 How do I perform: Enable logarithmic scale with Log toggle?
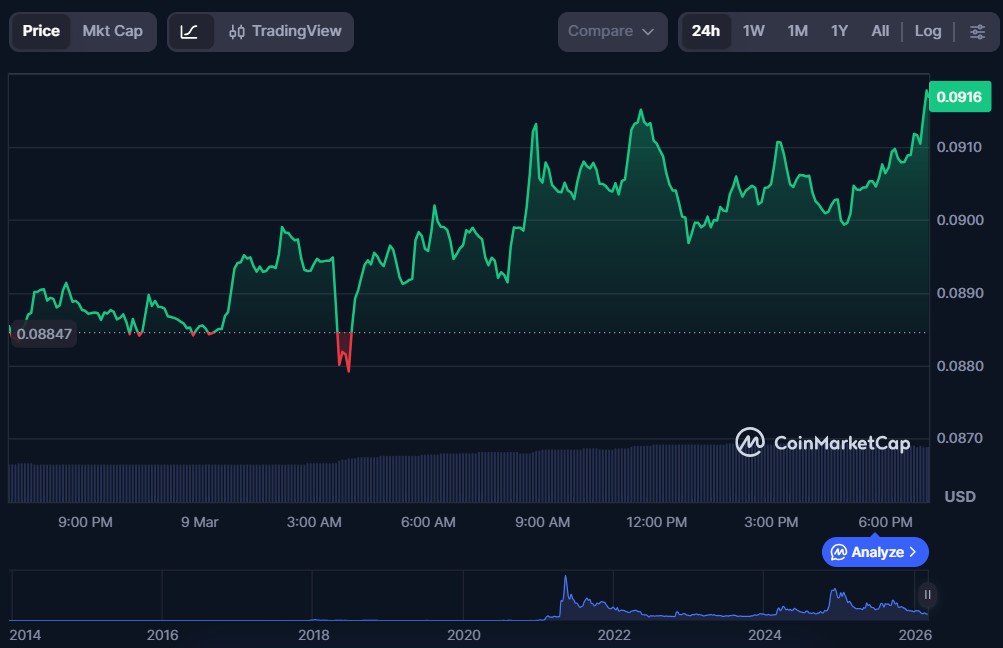tap(927, 31)
